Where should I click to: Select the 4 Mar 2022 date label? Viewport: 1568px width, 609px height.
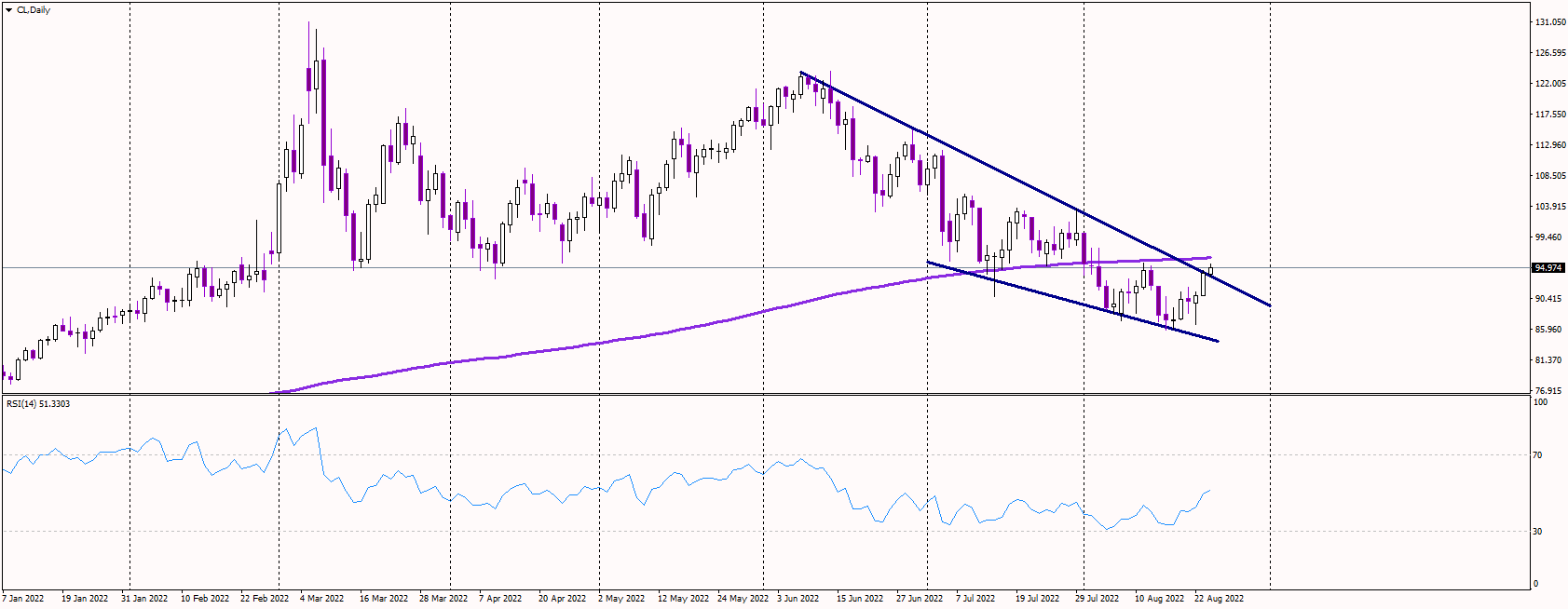click(x=322, y=599)
